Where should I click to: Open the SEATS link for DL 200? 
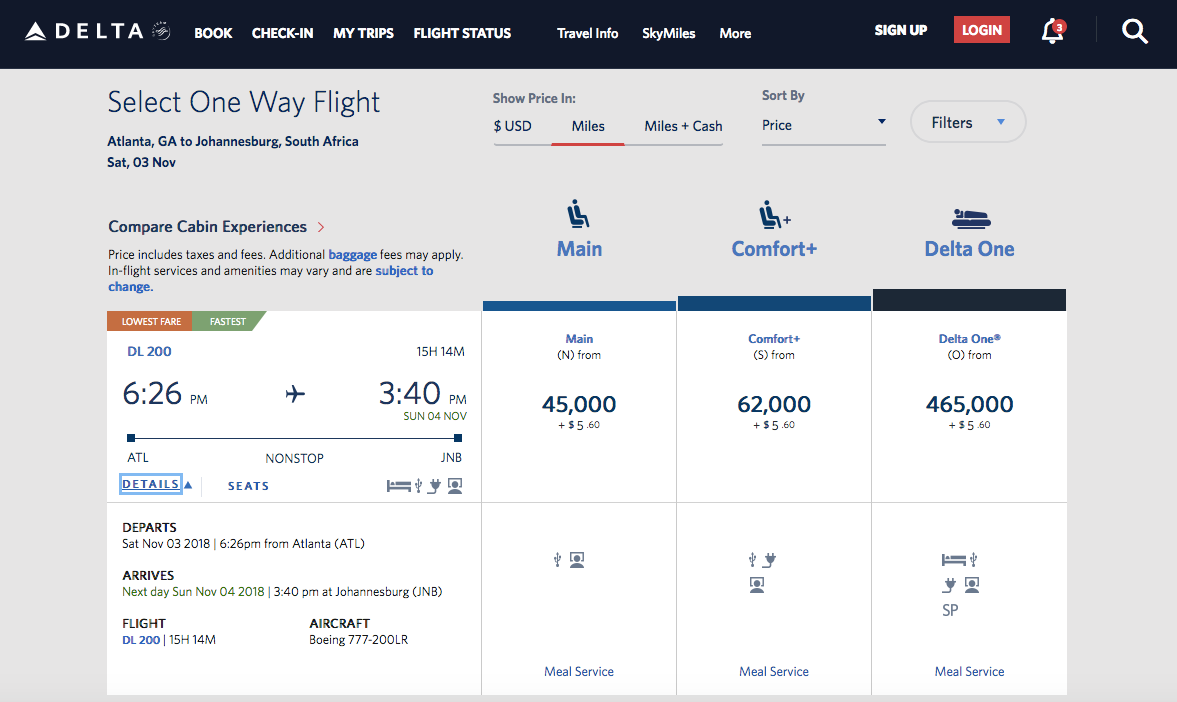248,486
